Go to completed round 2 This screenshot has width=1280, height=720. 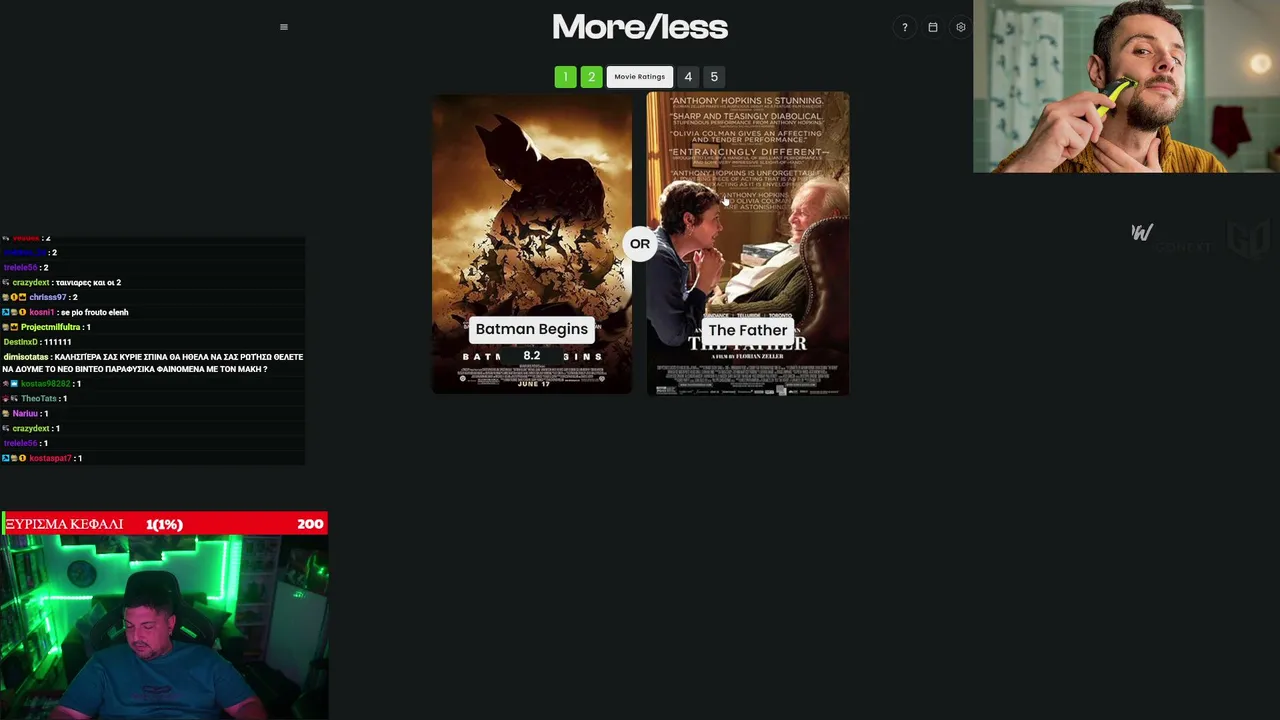pyautogui.click(x=591, y=77)
